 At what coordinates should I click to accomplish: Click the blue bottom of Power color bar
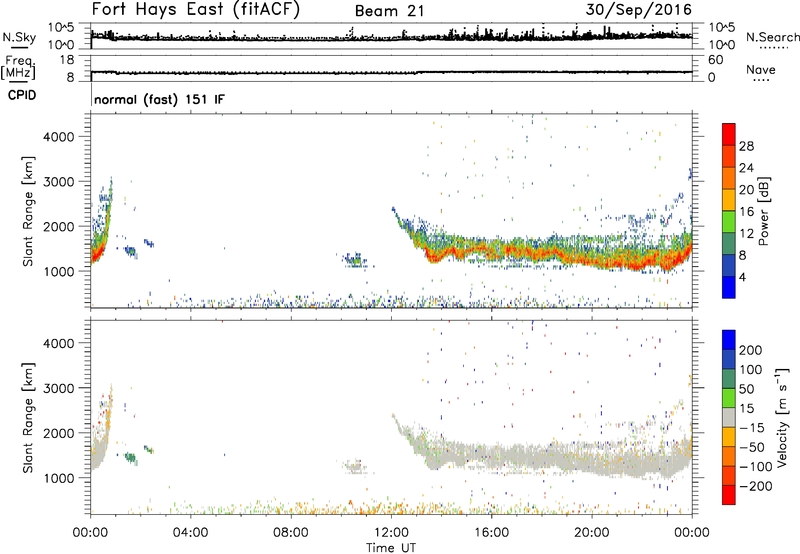[729, 287]
